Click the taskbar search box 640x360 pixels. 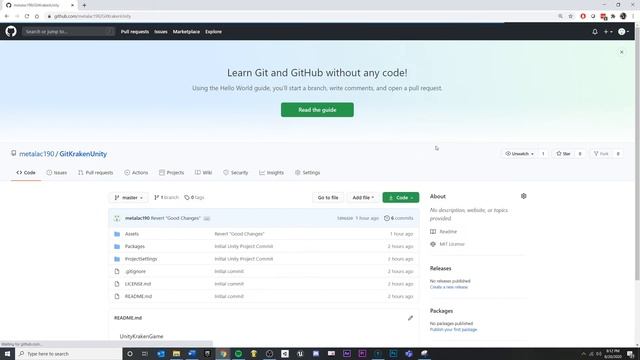pyautogui.click(x=69, y=354)
